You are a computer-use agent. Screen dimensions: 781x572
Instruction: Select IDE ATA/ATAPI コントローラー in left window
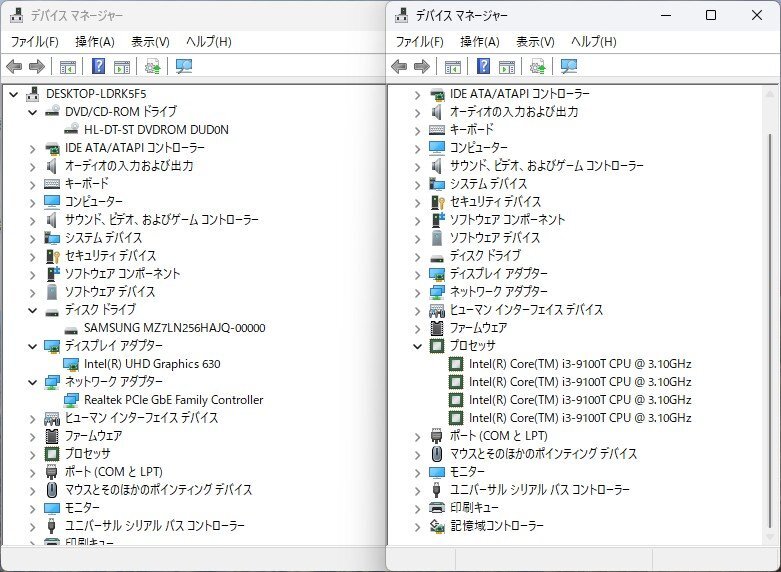click(x=134, y=148)
